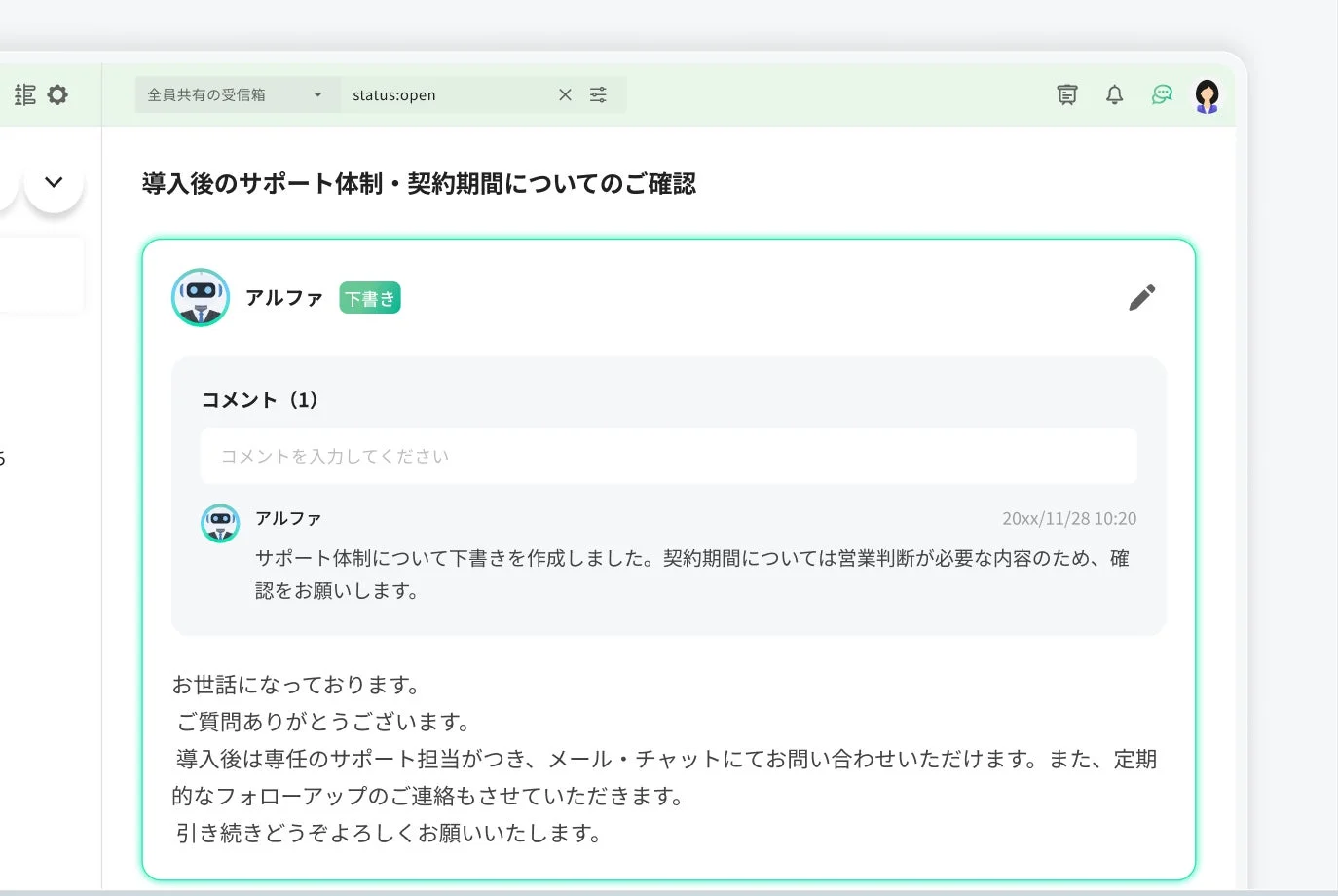The width and height of the screenshot is (1338, 896).
Task: Expand the round chevron-down button
Action: pyautogui.click(x=54, y=182)
